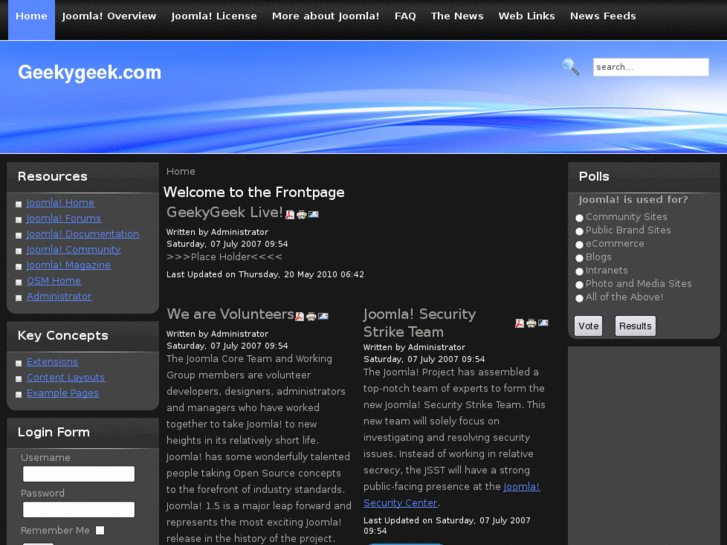Click email icon for Security Strike Team article
This screenshot has width=727, height=545.
coord(543,323)
